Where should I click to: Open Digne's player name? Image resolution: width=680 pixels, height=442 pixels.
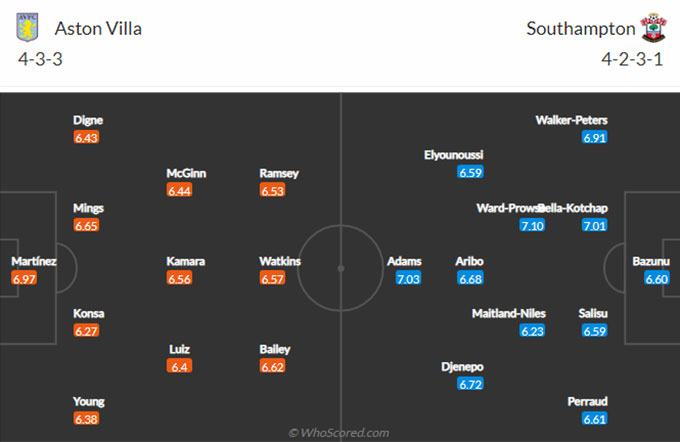88,120
